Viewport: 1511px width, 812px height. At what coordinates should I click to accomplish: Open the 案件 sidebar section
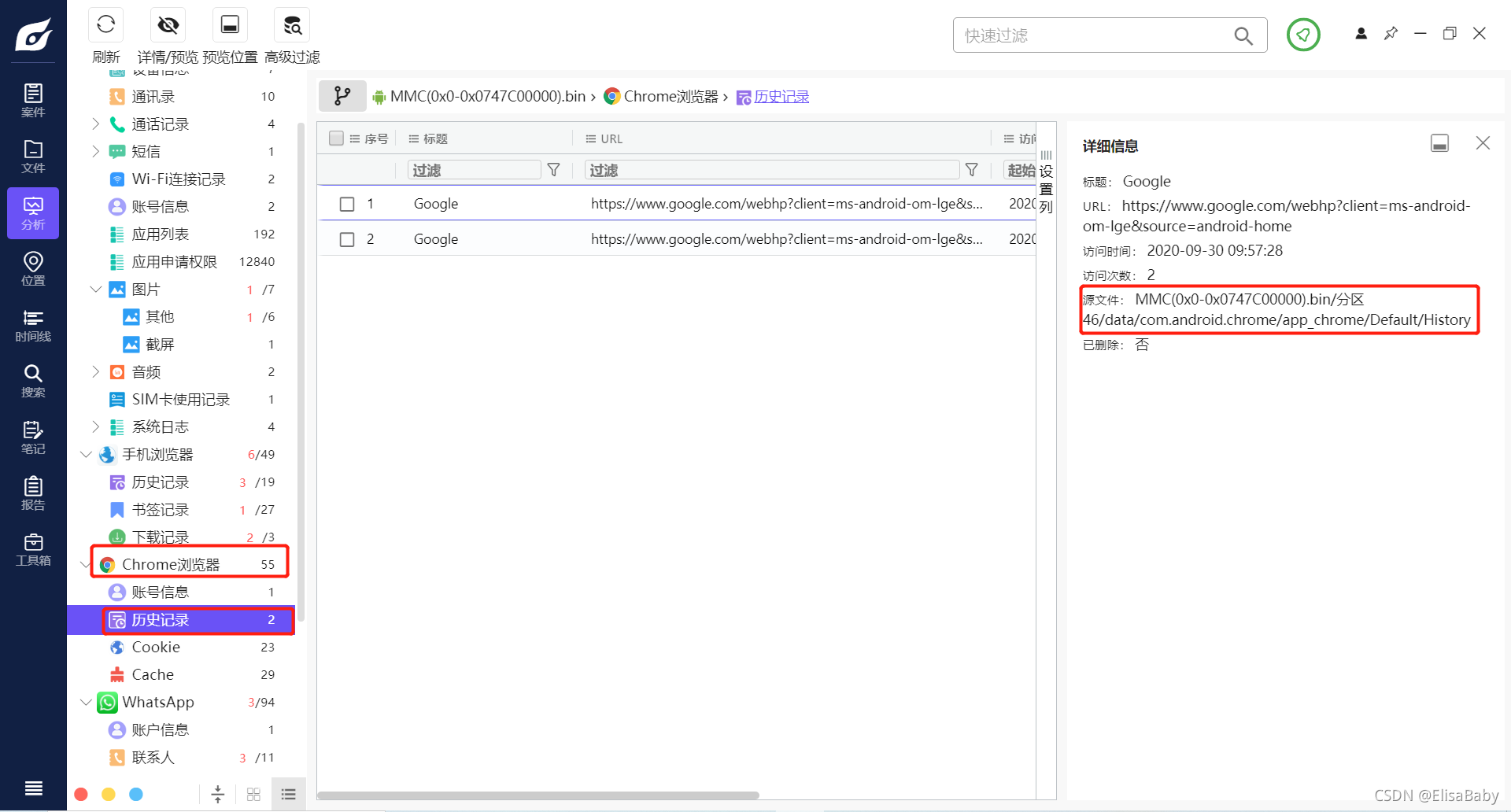pyautogui.click(x=33, y=101)
